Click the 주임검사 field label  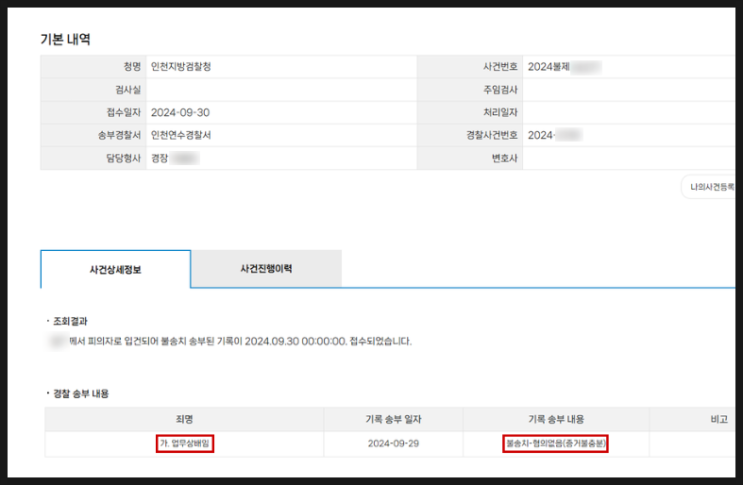[500, 90]
